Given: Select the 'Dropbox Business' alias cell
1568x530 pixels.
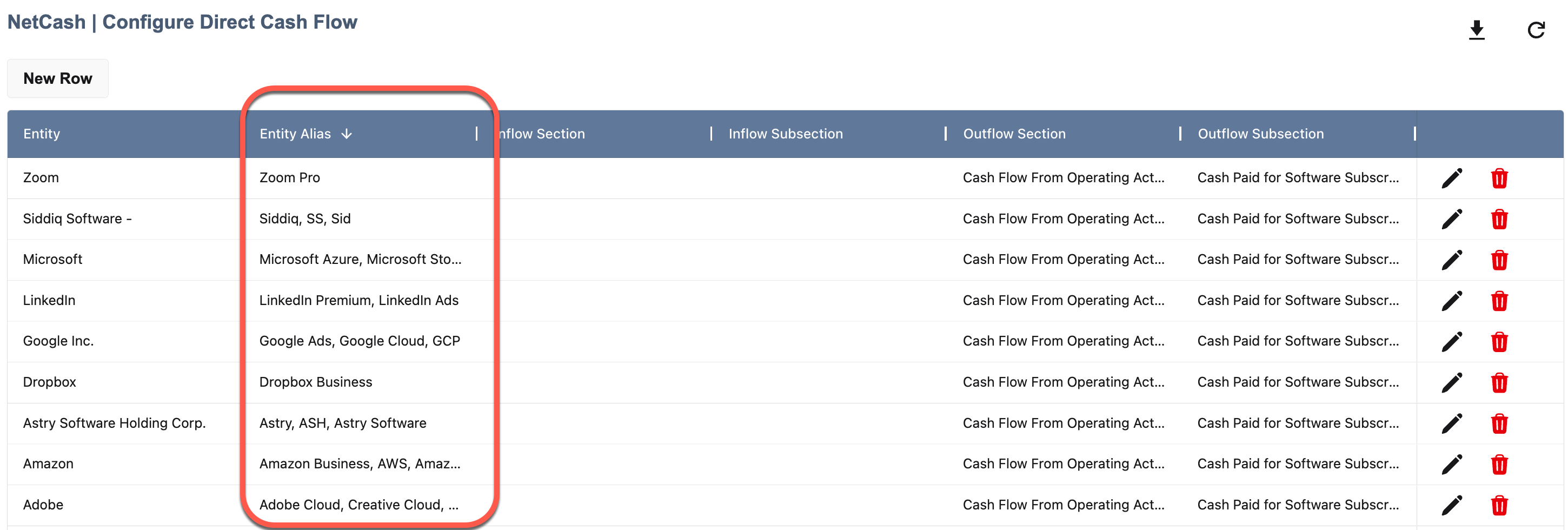Looking at the screenshot, I should pos(361,382).
